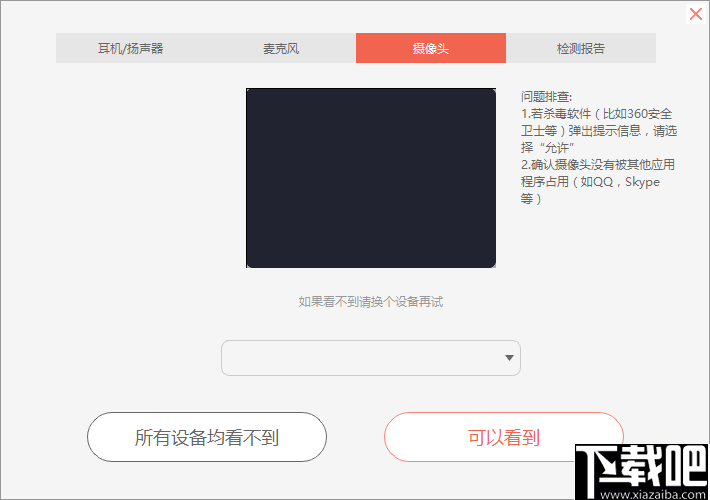
Task: Click 所有设备均看不到 button
Action: [207, 437]
